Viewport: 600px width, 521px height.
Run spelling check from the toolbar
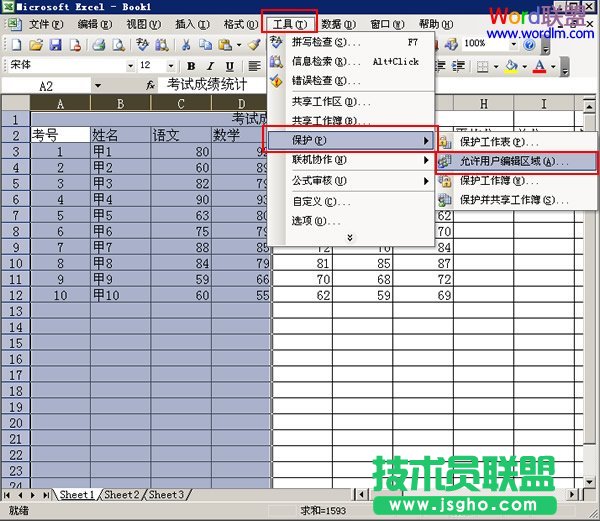(142, 45)
